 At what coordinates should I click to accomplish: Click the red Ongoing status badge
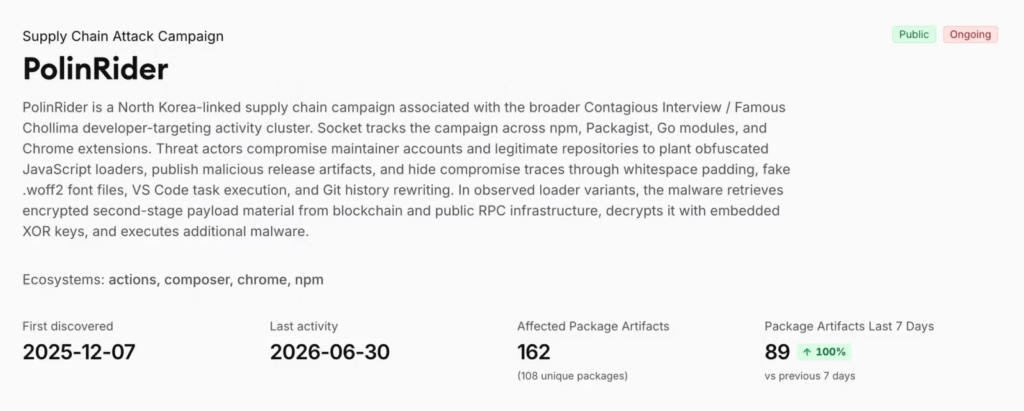(970, 35)
